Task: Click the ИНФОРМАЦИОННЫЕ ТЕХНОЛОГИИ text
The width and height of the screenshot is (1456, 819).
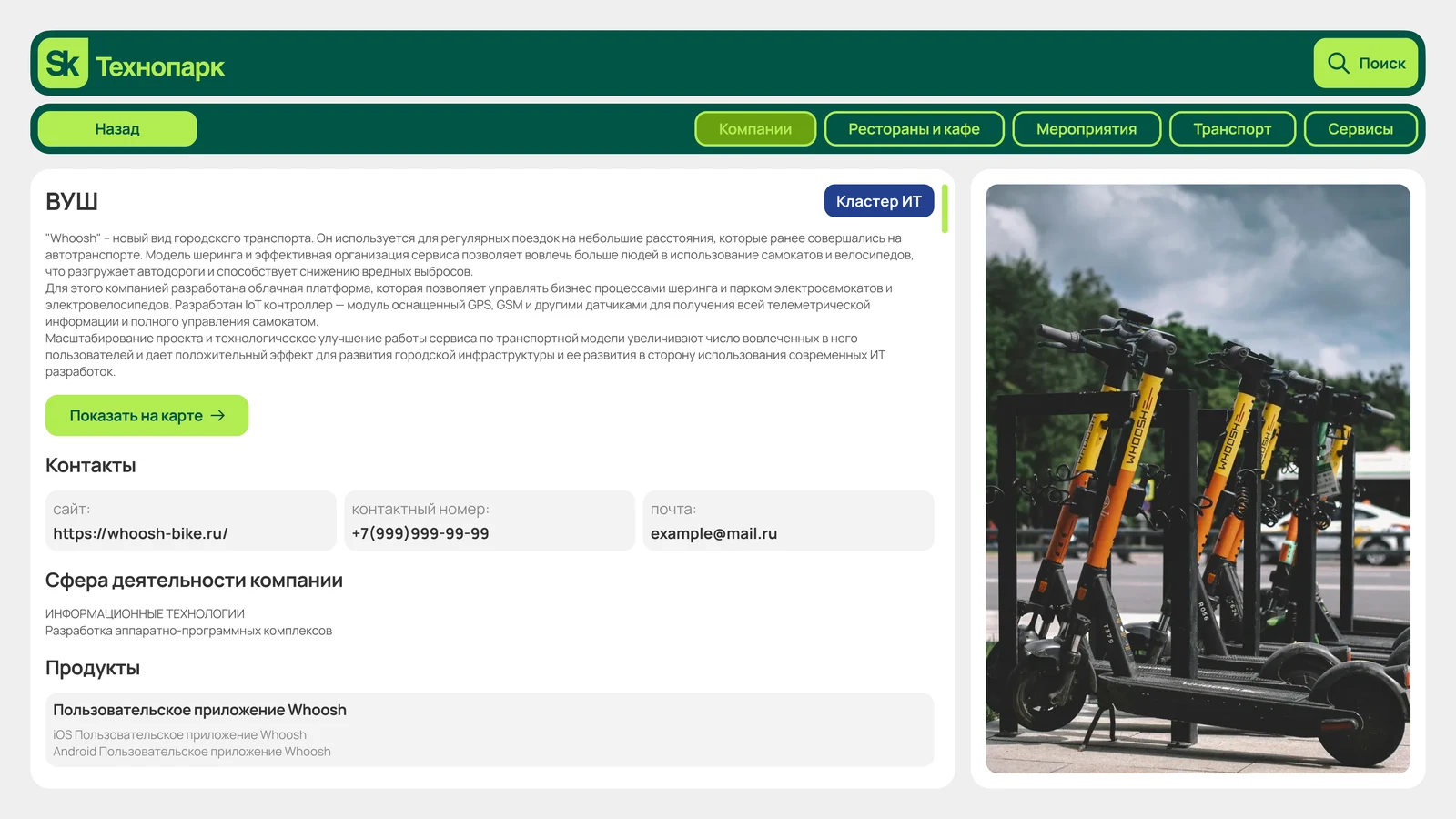Action: [145, 613]
